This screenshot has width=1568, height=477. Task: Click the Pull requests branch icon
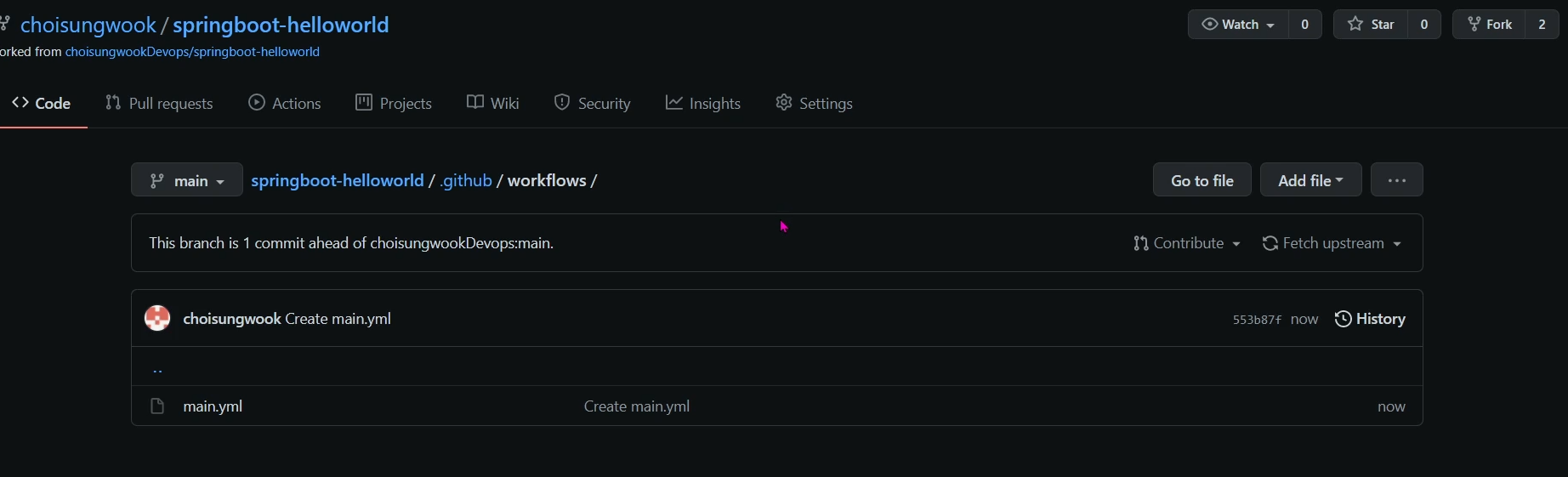click(113, 103)
